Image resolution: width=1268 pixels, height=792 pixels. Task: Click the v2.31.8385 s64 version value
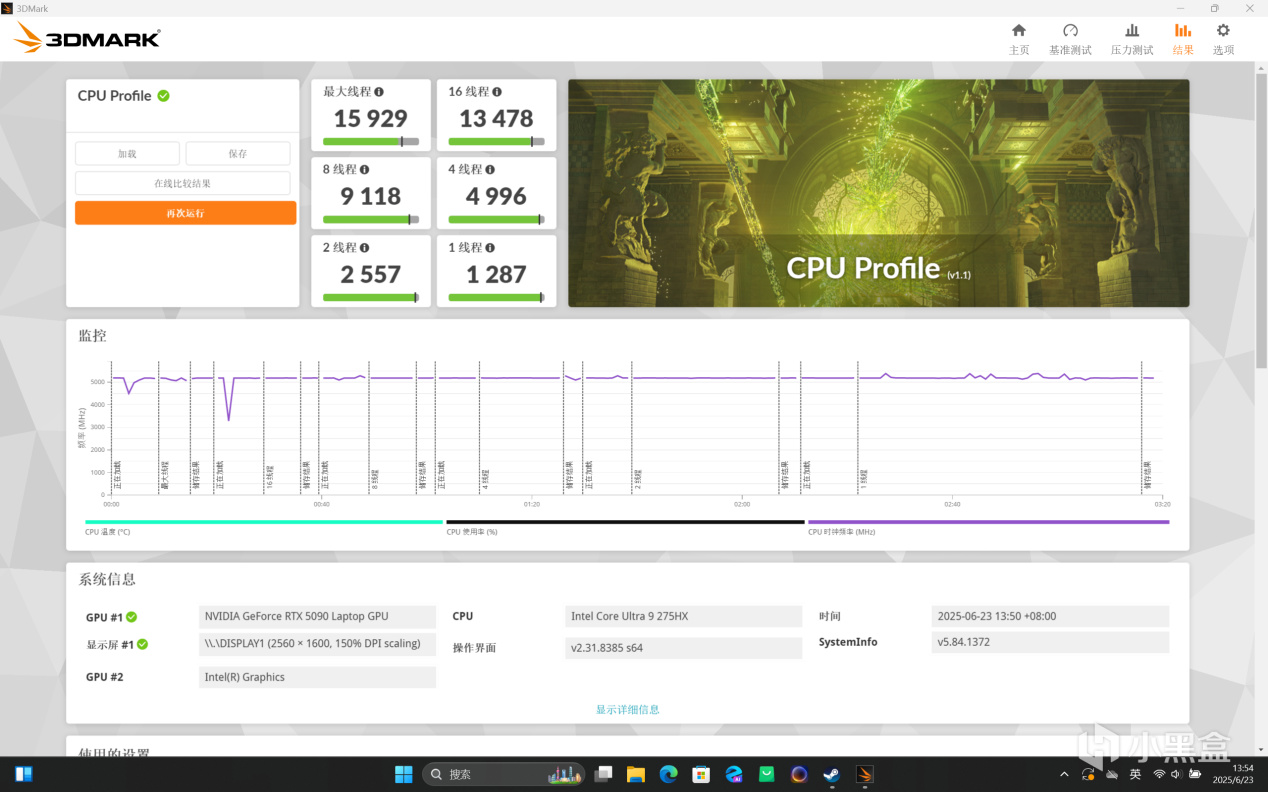684,648
